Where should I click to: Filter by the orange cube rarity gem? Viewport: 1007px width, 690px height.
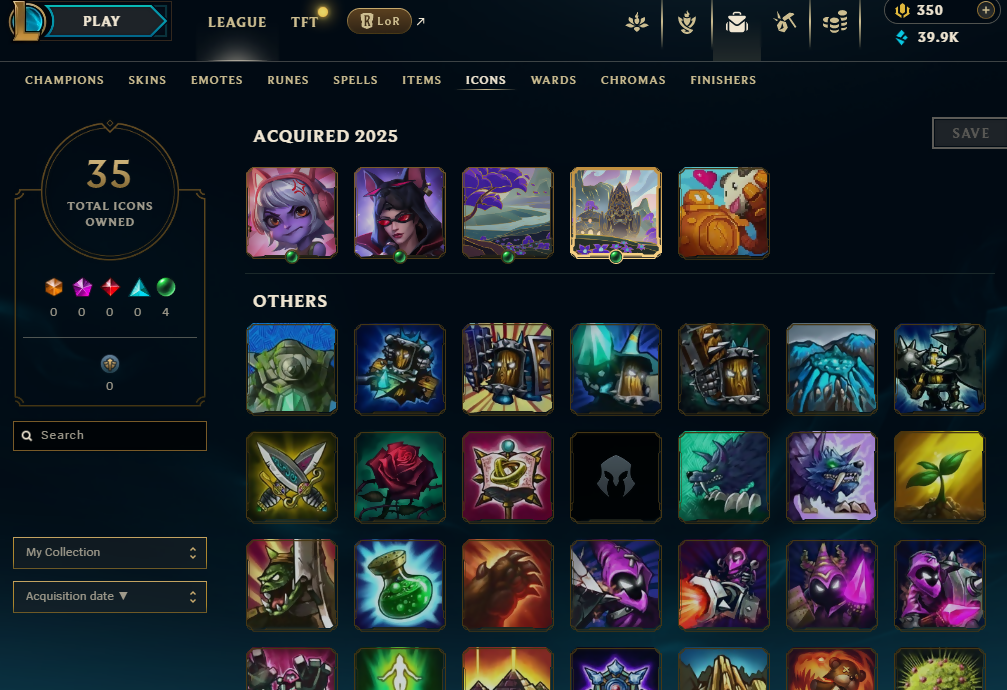pos(54,287)
